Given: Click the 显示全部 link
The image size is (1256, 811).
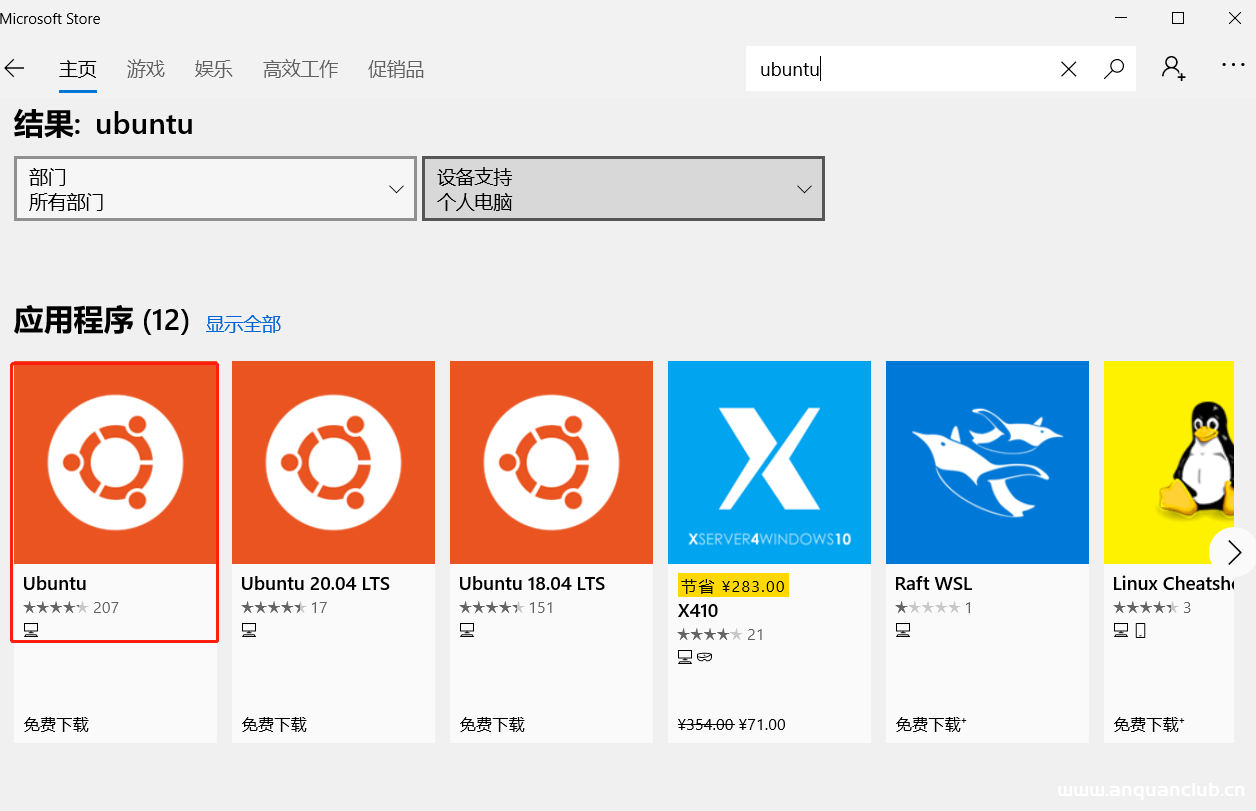Looking at the screenshot, I should pyautogui.click(x=243, y=323).
